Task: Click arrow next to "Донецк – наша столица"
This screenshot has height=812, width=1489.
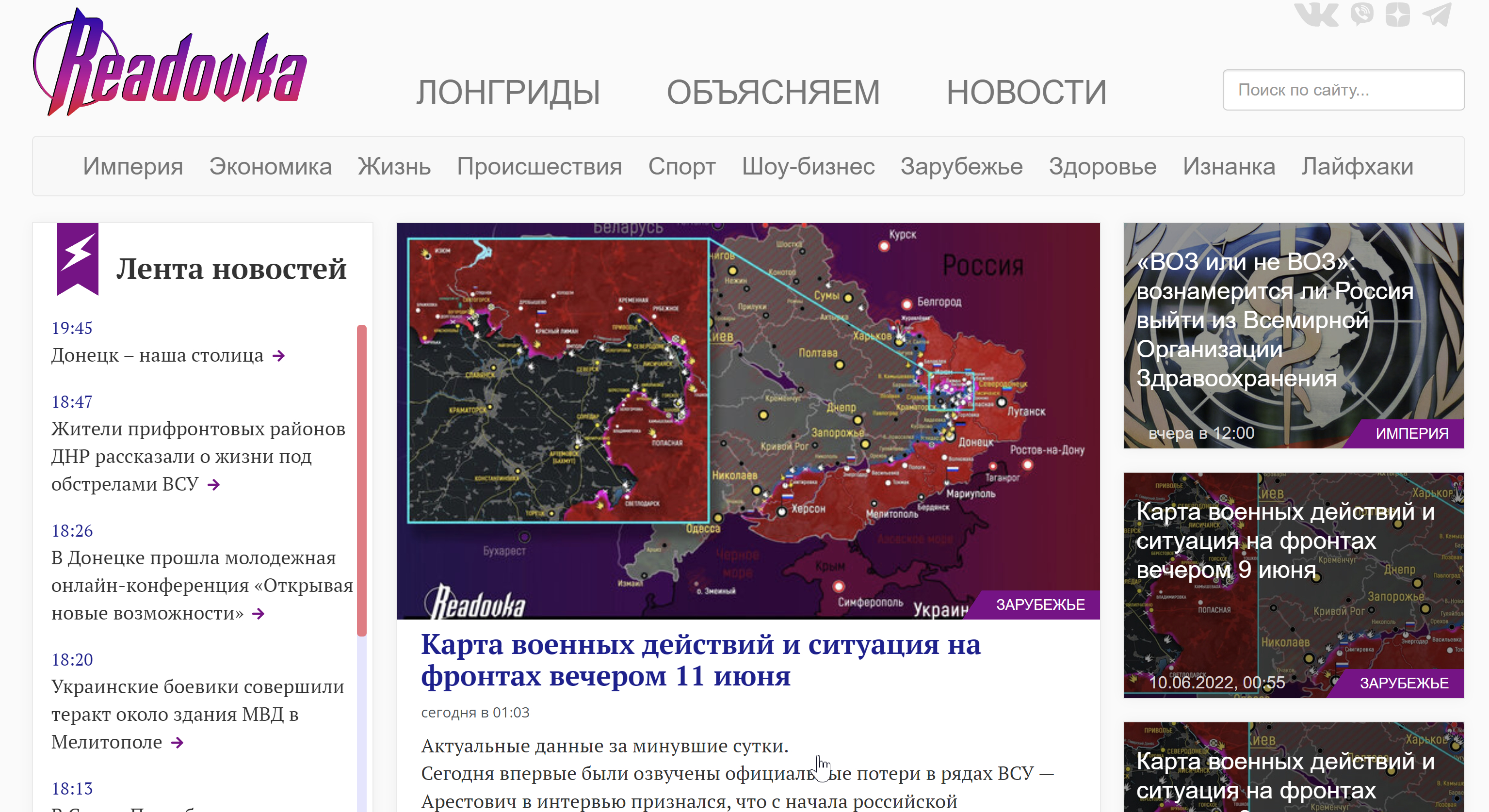Action: [278, 356]
